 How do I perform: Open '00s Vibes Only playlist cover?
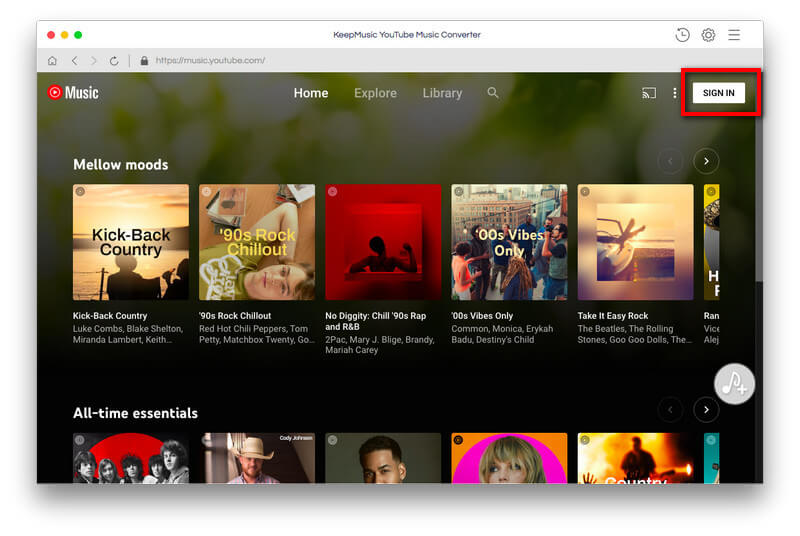click(x=509, y=242)
